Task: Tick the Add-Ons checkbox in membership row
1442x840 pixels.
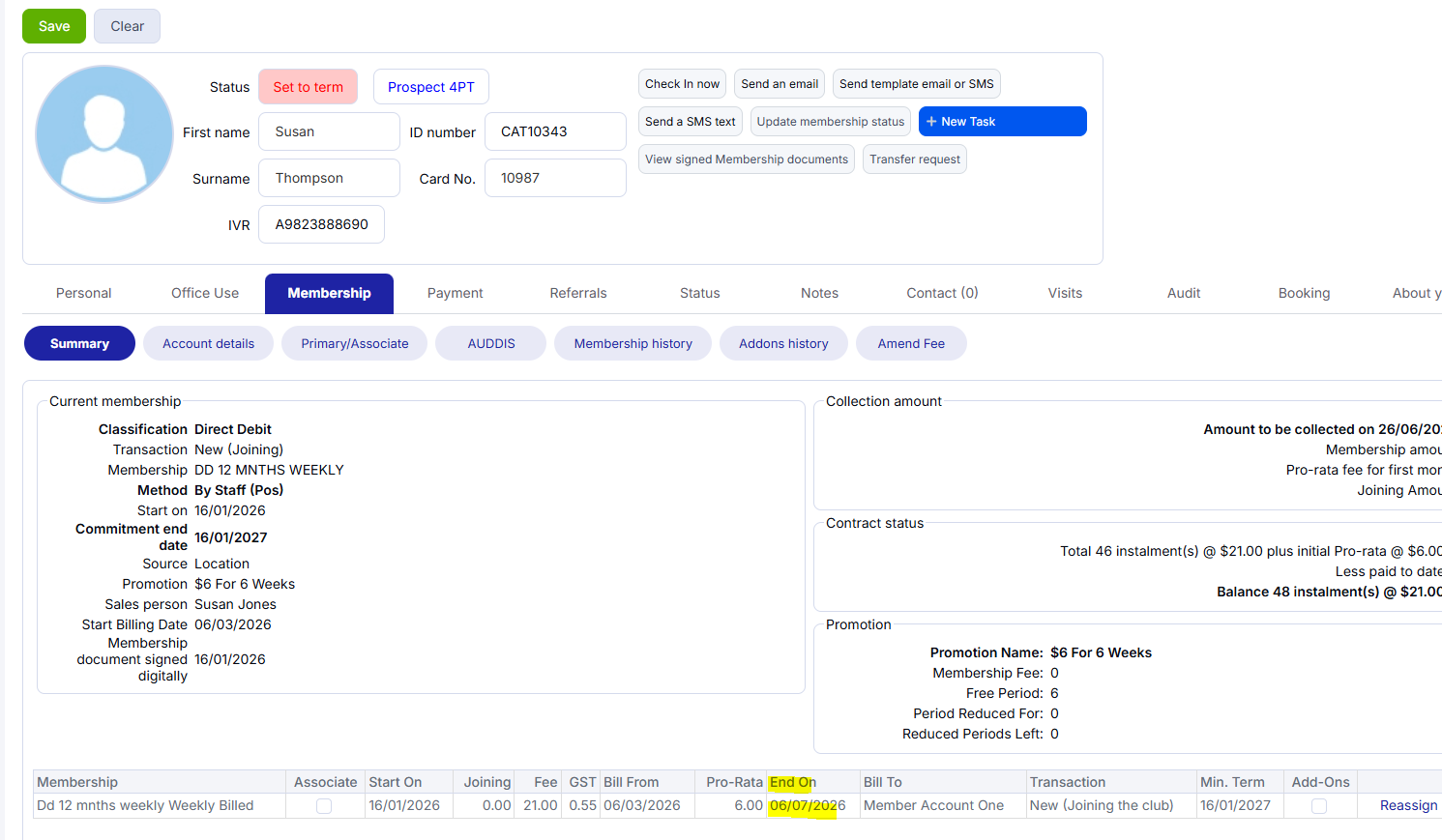Action: (x=1319, y=806)
